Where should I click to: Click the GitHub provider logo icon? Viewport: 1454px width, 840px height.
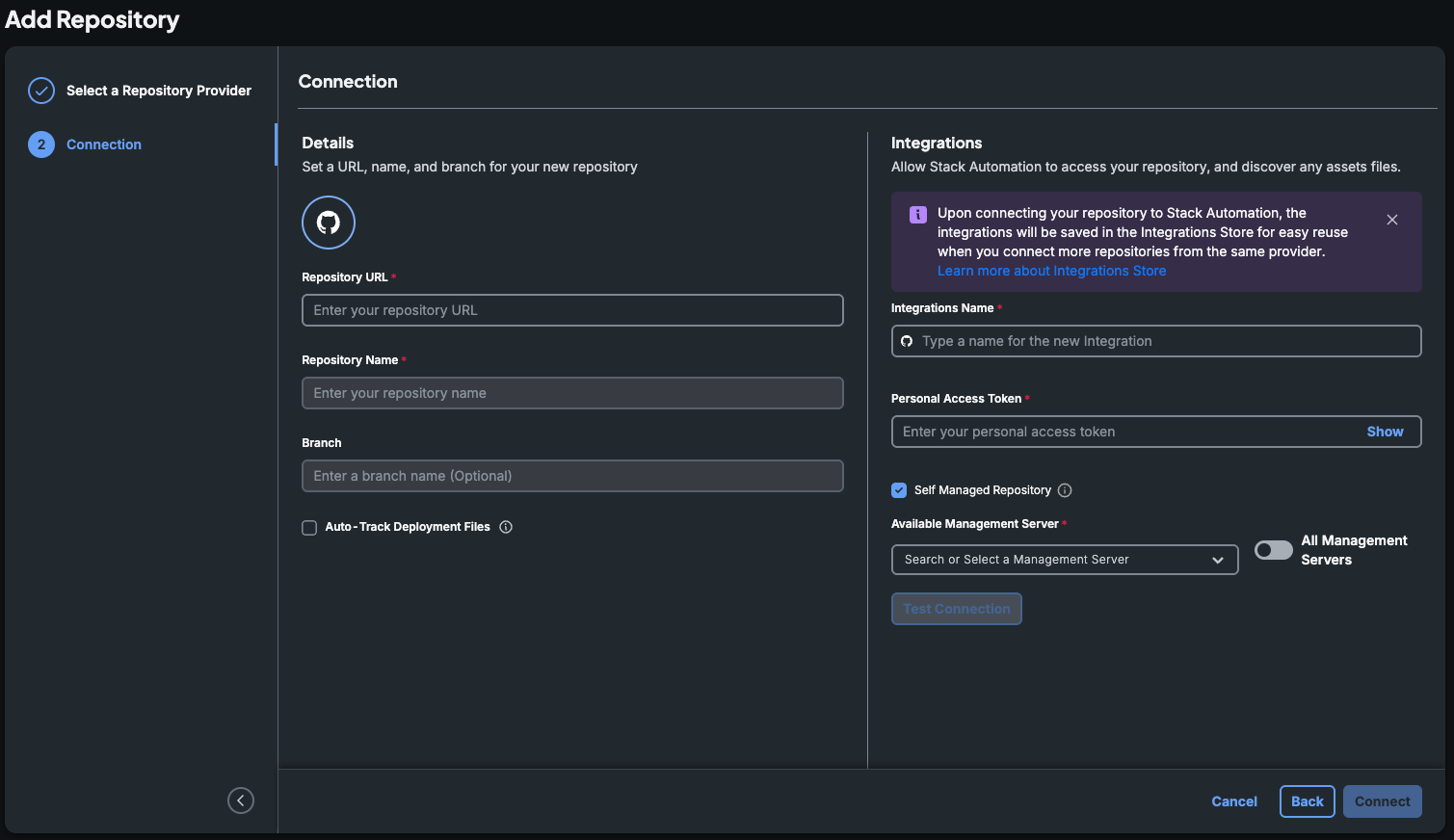point(329,223)
